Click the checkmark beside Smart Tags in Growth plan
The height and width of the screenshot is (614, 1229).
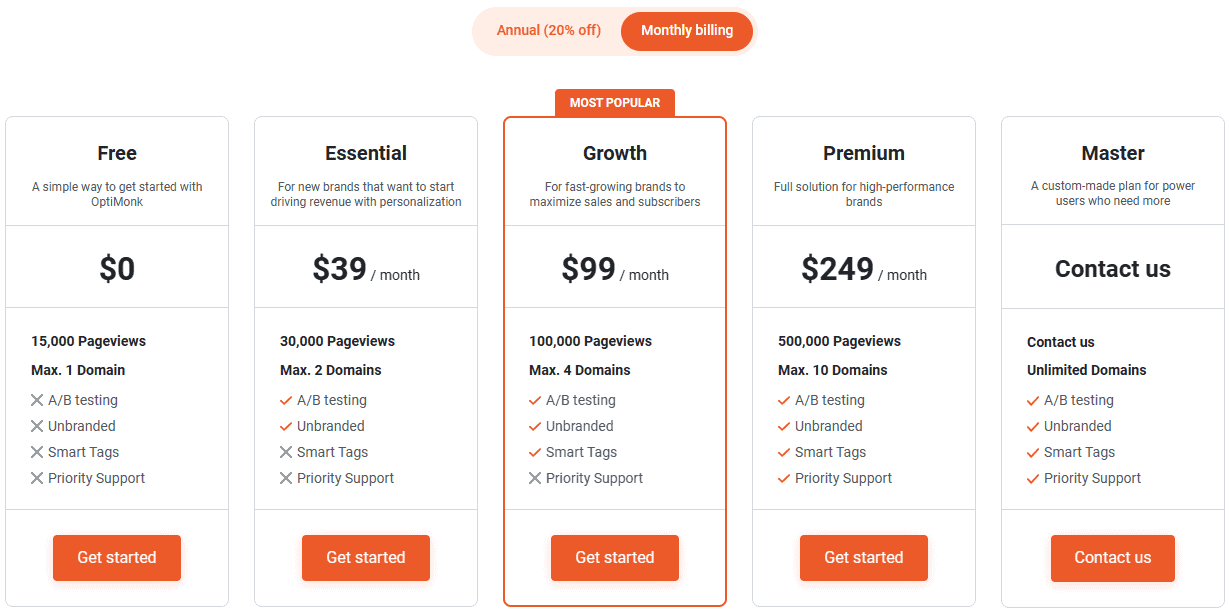point(534,451)
